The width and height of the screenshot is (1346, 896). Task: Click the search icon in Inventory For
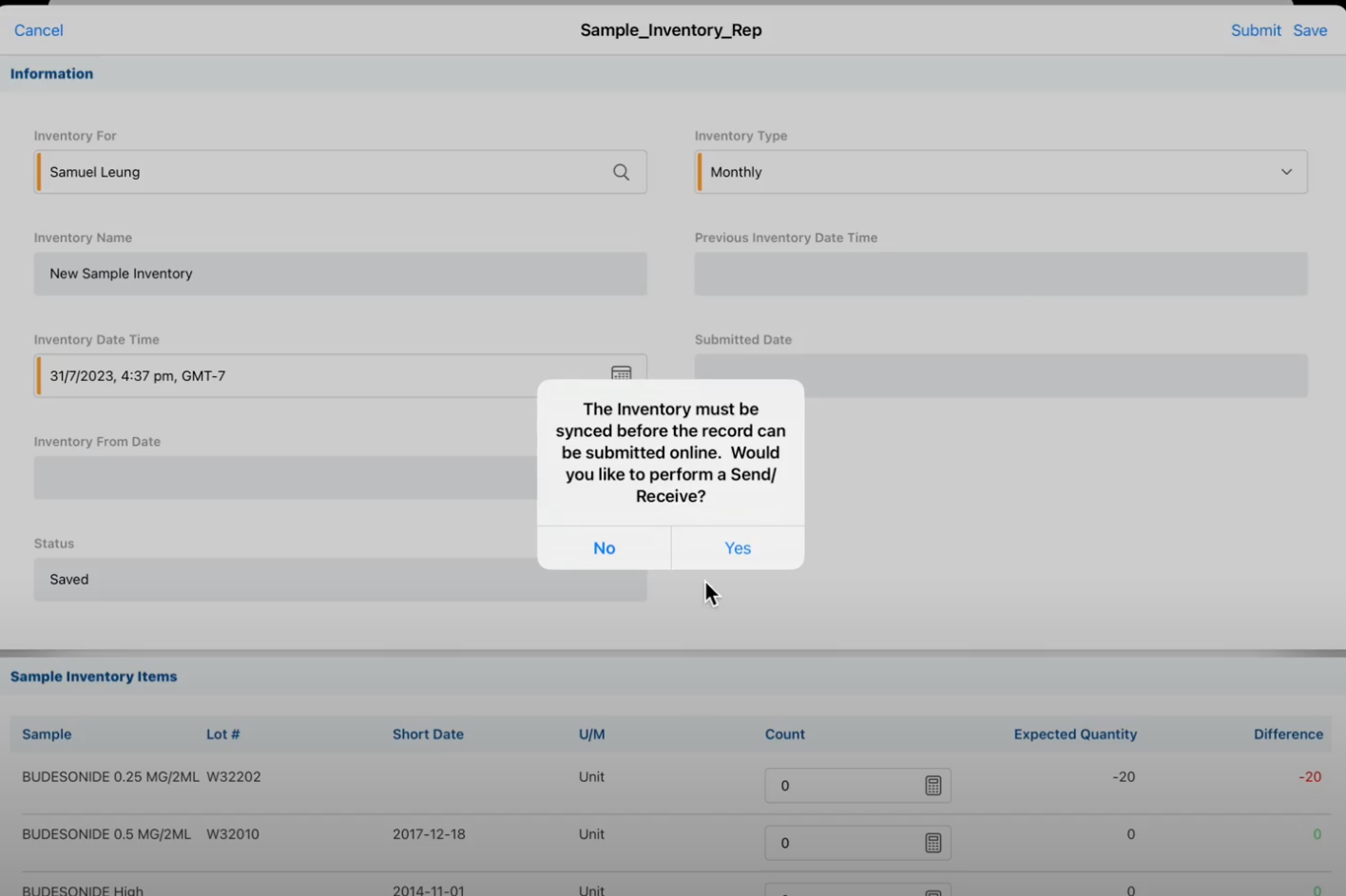621,172
